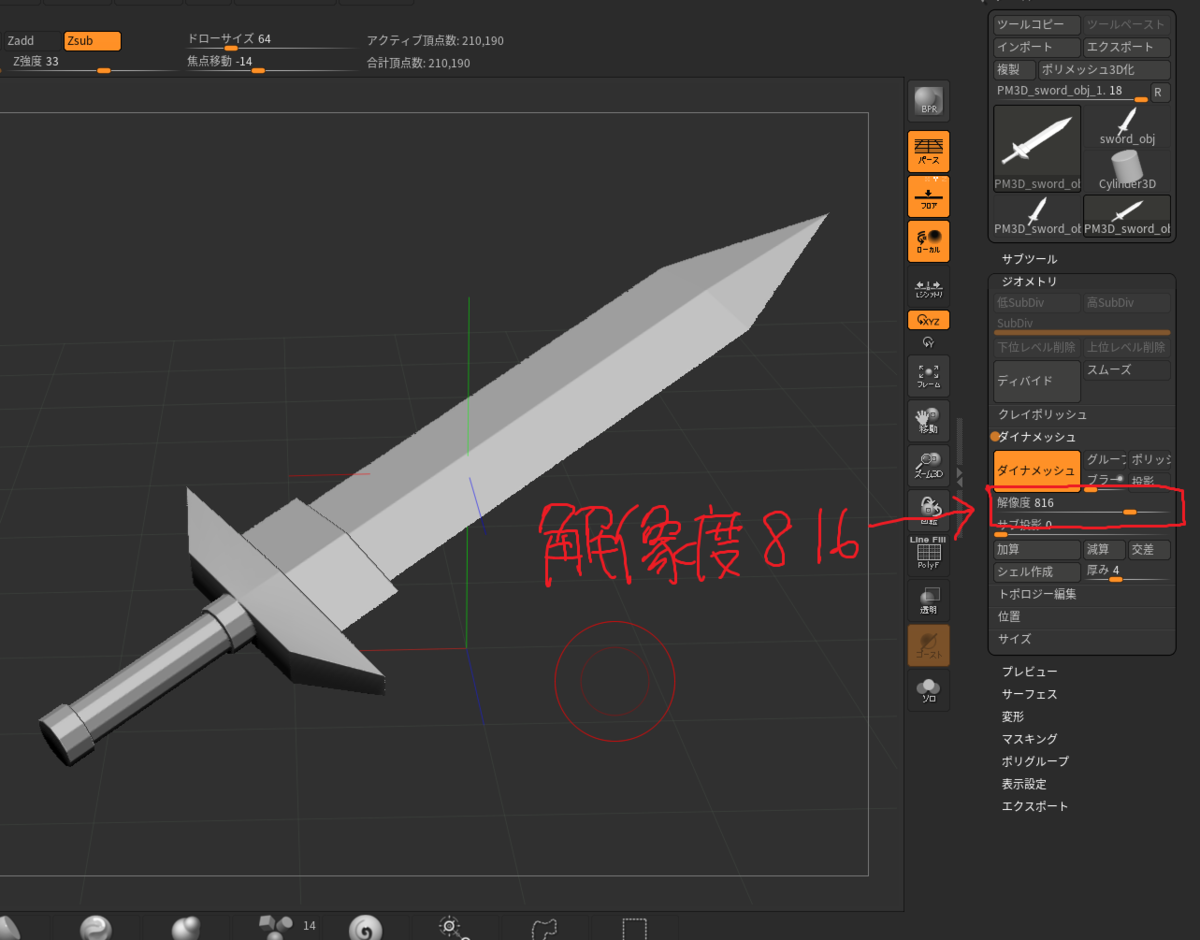Expand the クレイポリッシュ section
1200x940 pixels.
click(1042, 414)
